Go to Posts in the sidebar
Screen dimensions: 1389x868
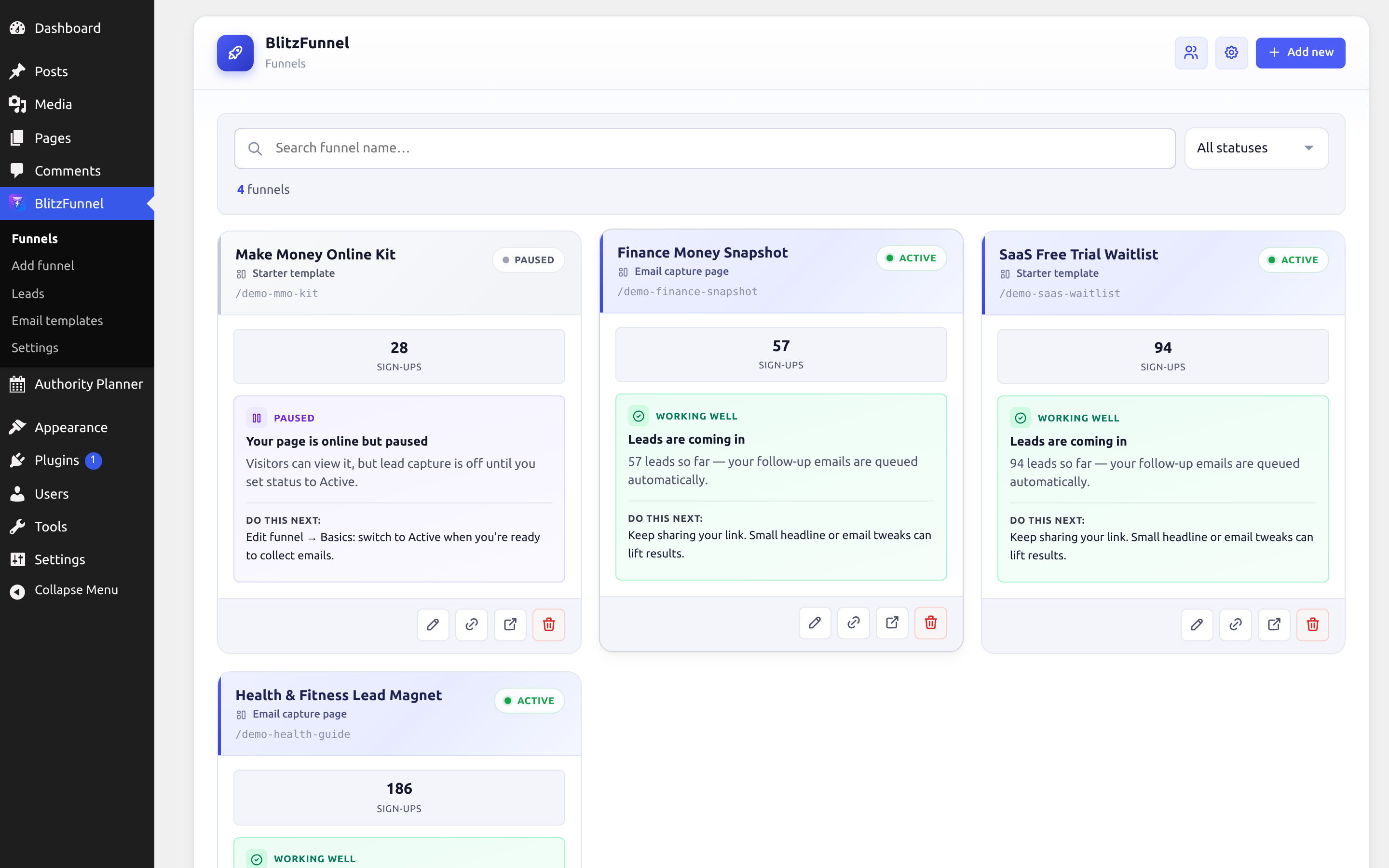(x=77, y=71)
